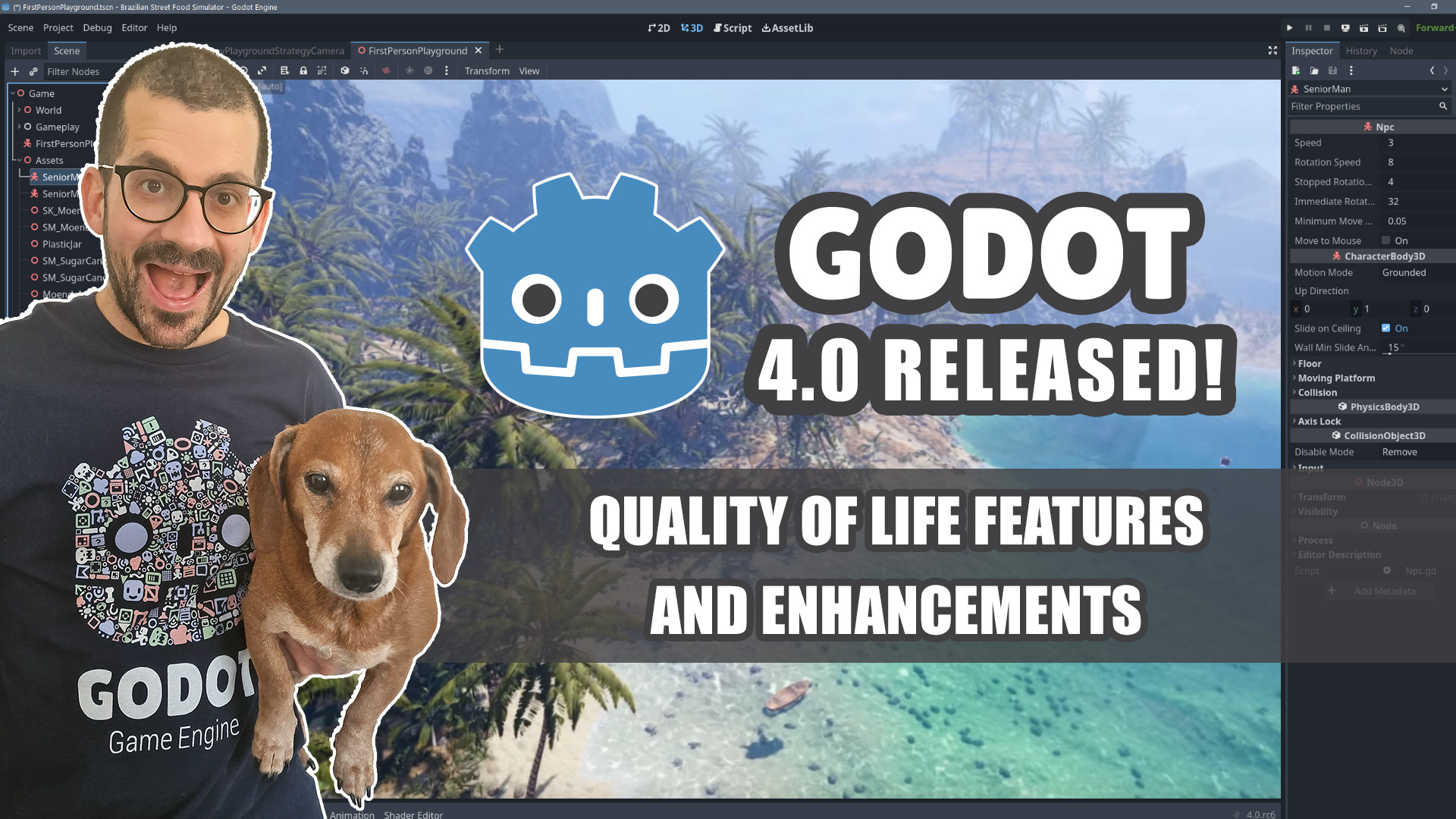Pause the running scene
The height and width of the screenshot is (819, 1456).
[x=1309, y=28]
